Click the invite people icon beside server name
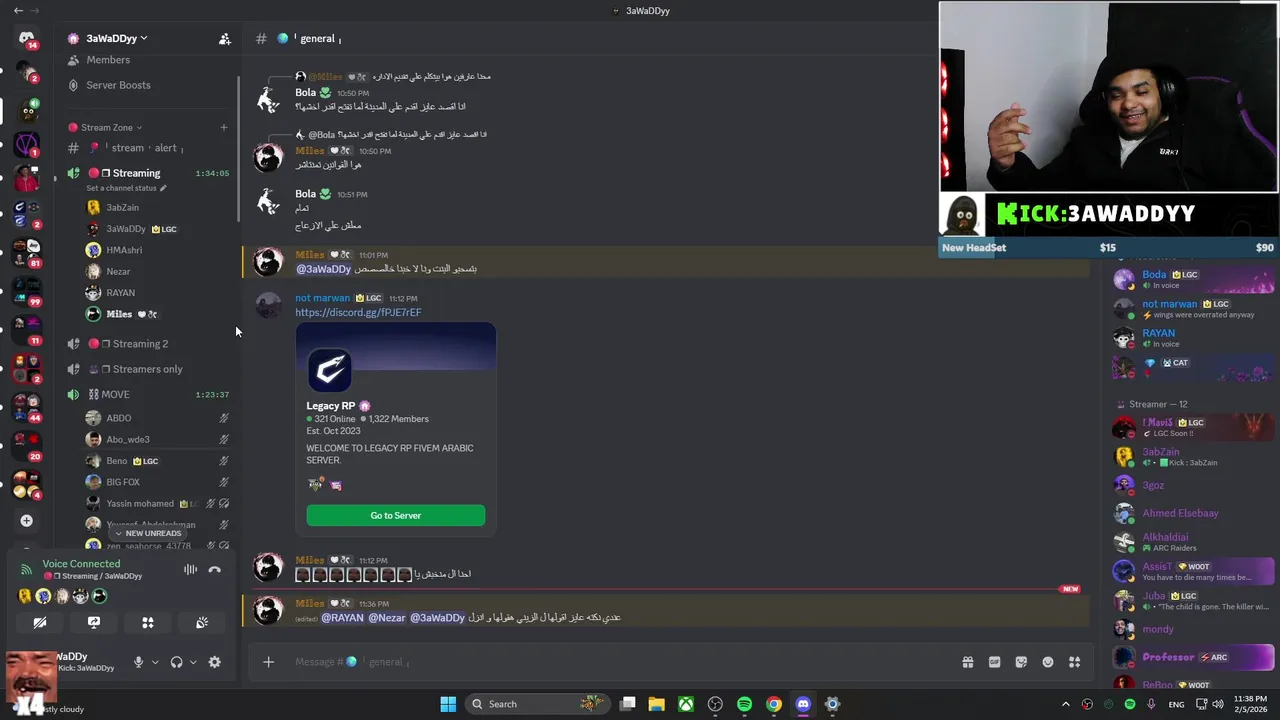Screen dimensions: 1280x720 click(x=224, y=39)
